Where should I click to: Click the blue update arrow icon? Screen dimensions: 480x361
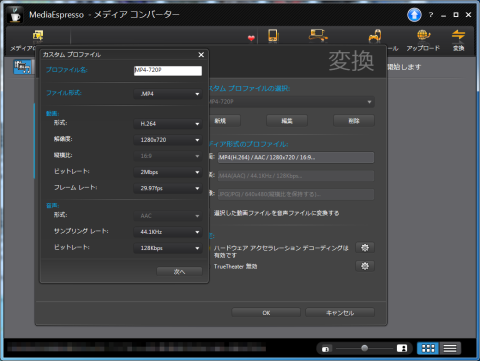pyautogui.click(x=414, y=15)
